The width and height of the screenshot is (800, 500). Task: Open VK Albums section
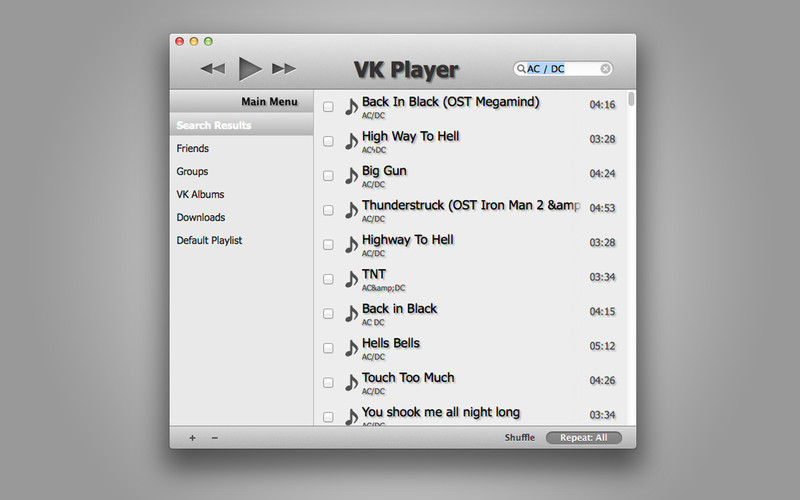point(200,194)
